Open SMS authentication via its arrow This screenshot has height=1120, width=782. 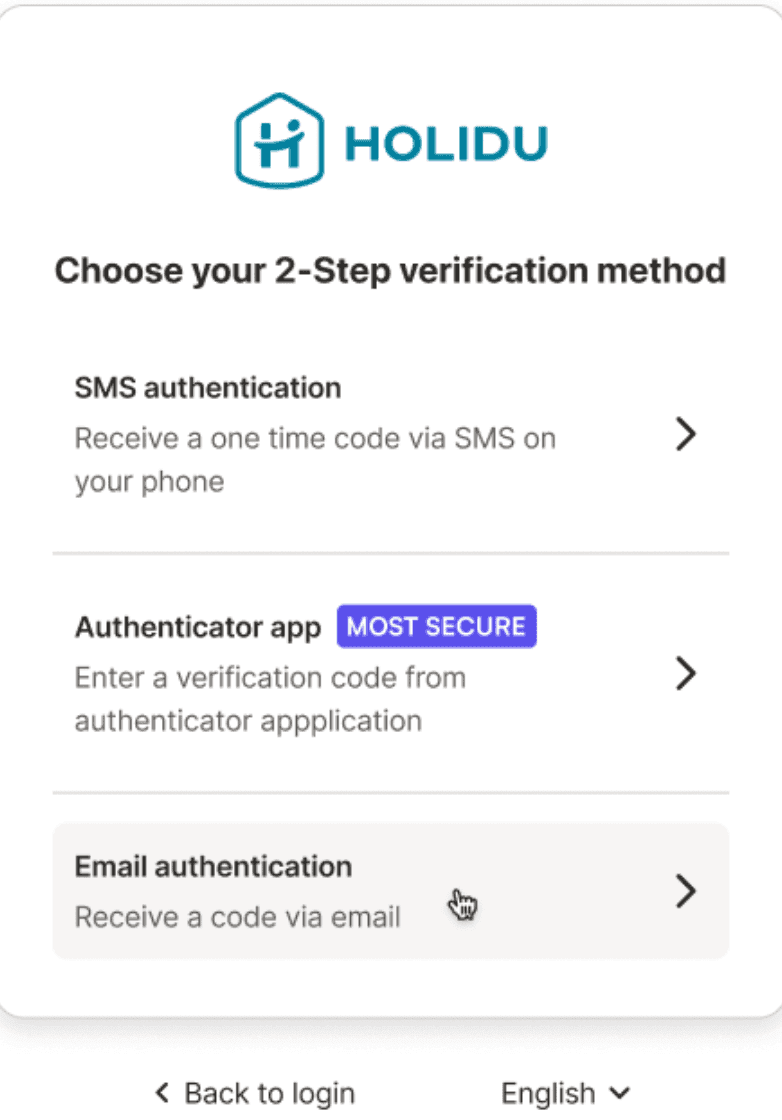[685, 435]
